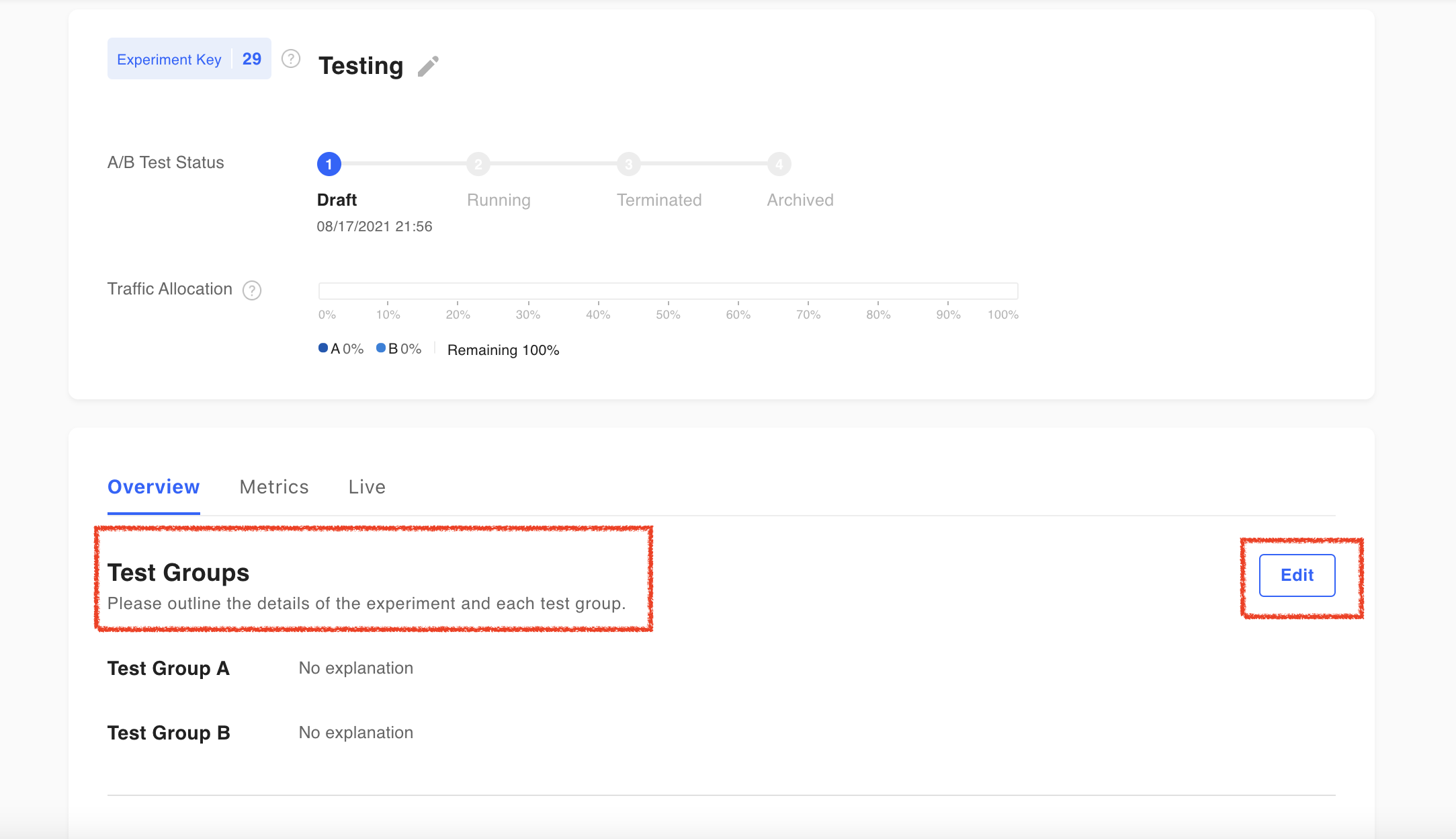The image size is (1456, 839).
Task: Click the group B blue legend dot
Action: (381, 348)
